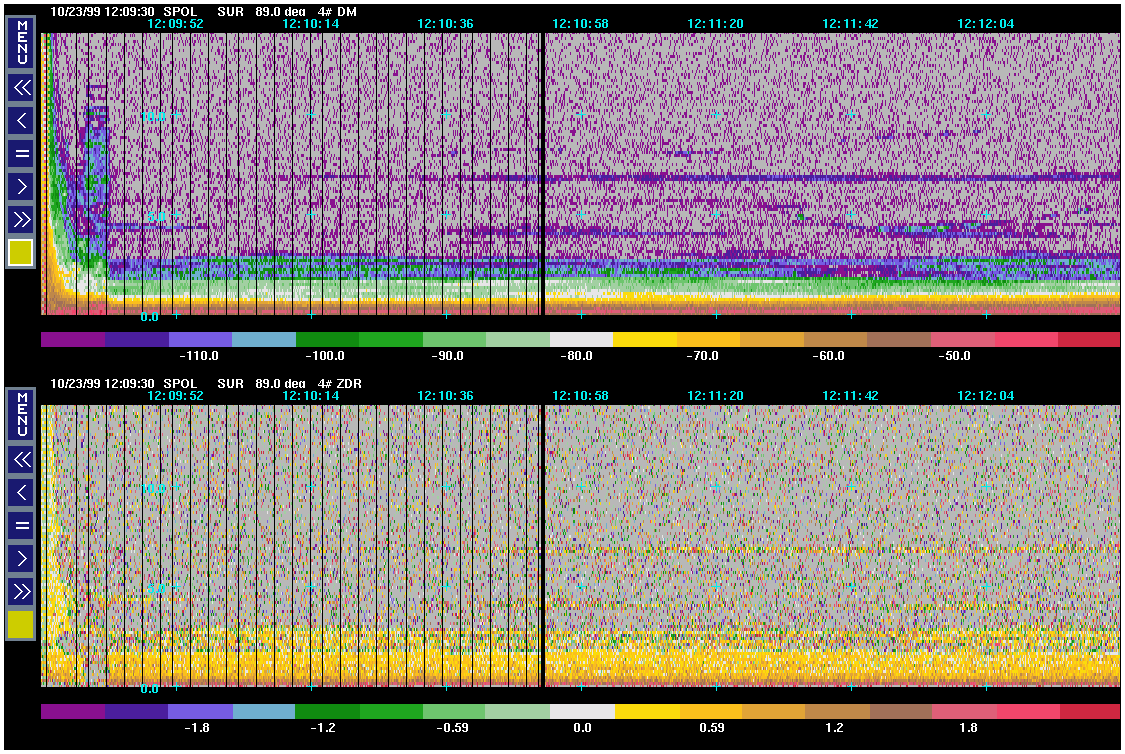The height and width of the screenshot is (754, 1125).
Task: Click the 12:11:42 time marker in ZDR panel
Action: [x=850, y=395]
